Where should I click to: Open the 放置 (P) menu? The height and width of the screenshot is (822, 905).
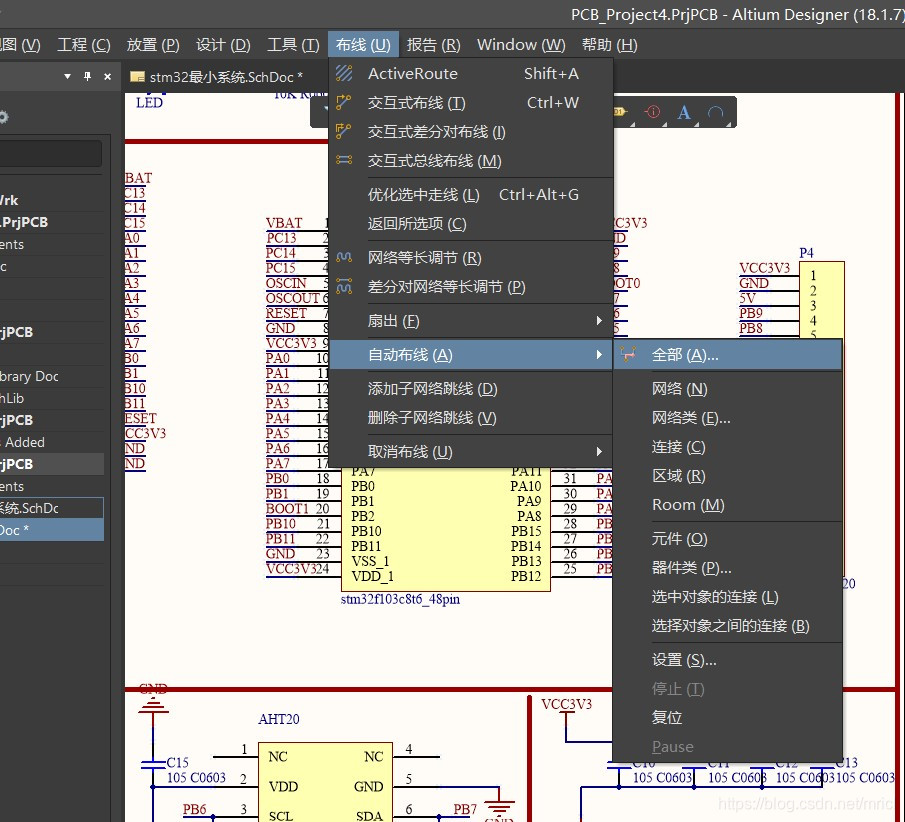pos(153,44)
